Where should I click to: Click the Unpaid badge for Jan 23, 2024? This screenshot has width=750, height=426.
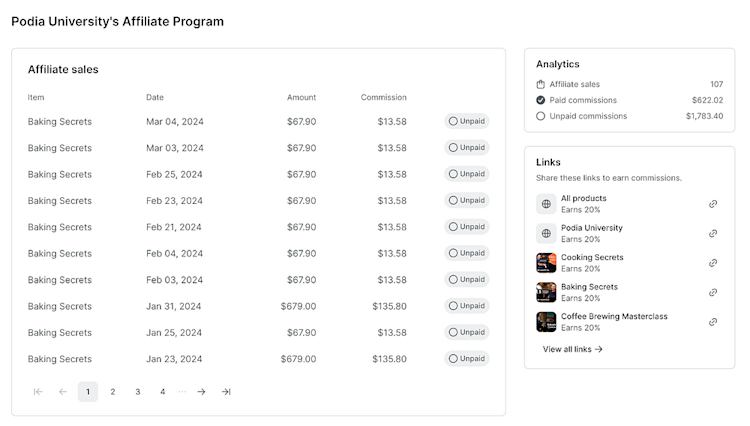tap(467, 359)
